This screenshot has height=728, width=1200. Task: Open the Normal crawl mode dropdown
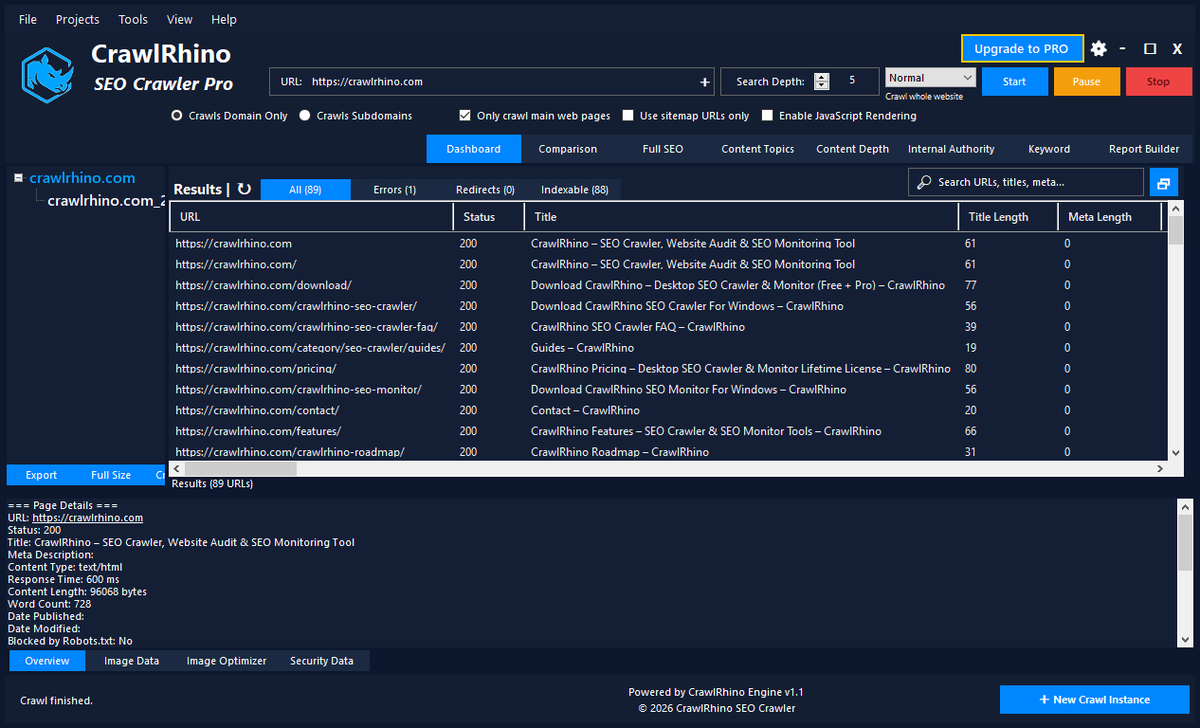tap(930, 78)
